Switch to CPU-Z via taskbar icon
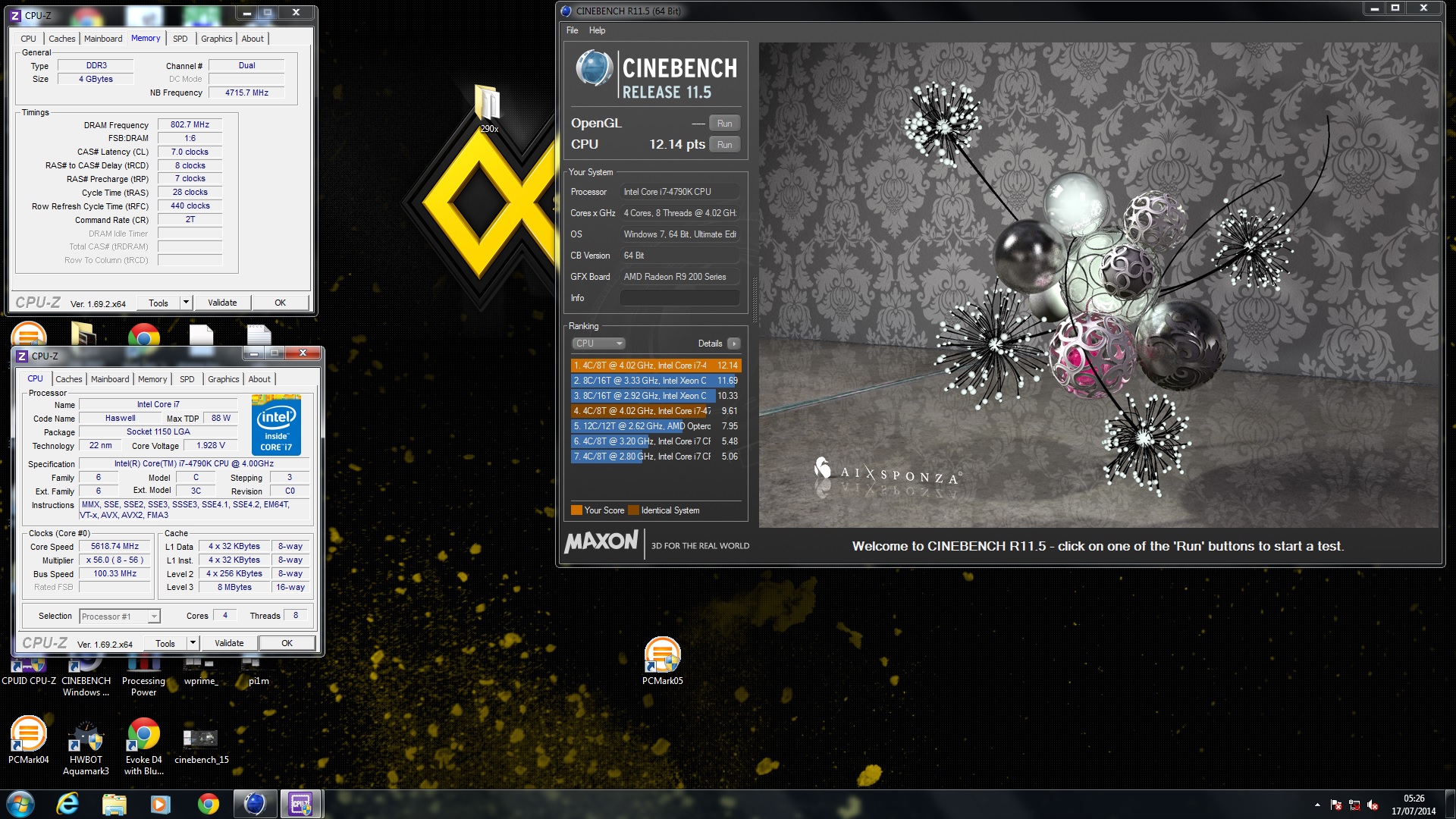 (301, 804)
